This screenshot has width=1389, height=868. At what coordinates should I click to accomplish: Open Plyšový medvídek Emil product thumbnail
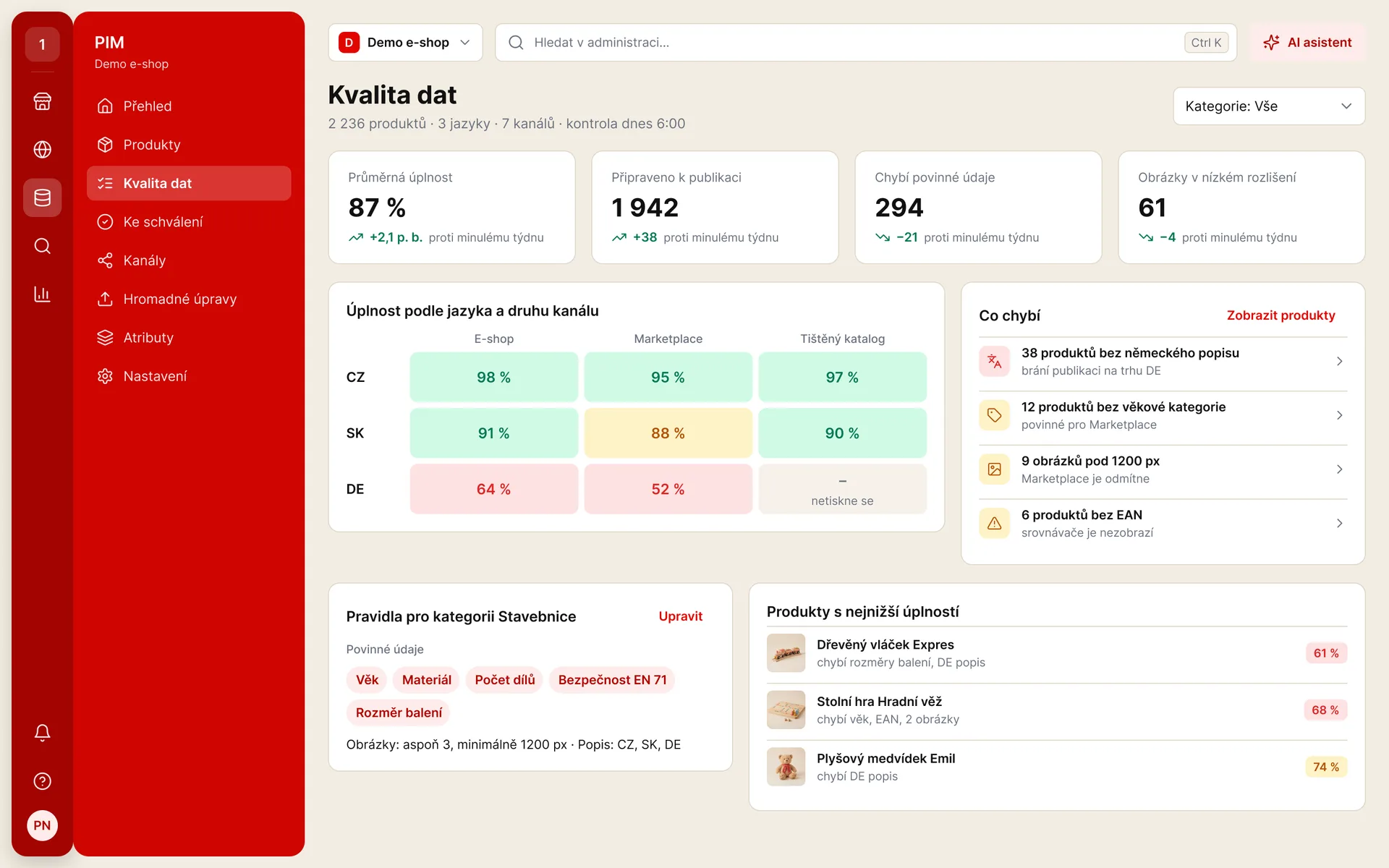786,767
